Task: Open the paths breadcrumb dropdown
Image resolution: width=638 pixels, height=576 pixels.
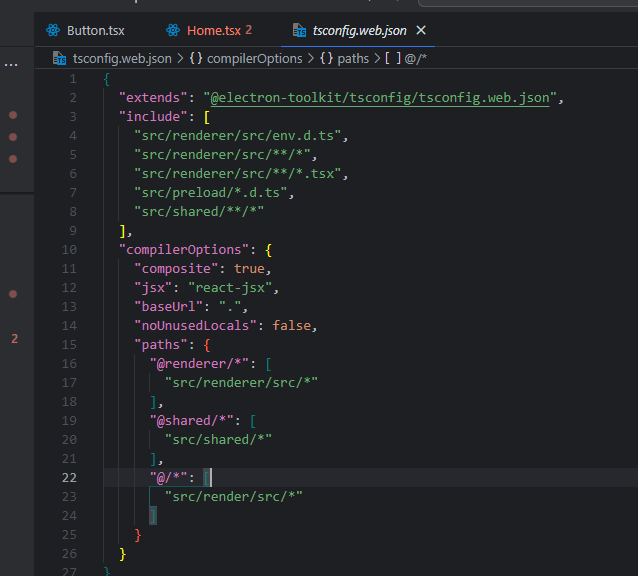Action: [353, 59]
